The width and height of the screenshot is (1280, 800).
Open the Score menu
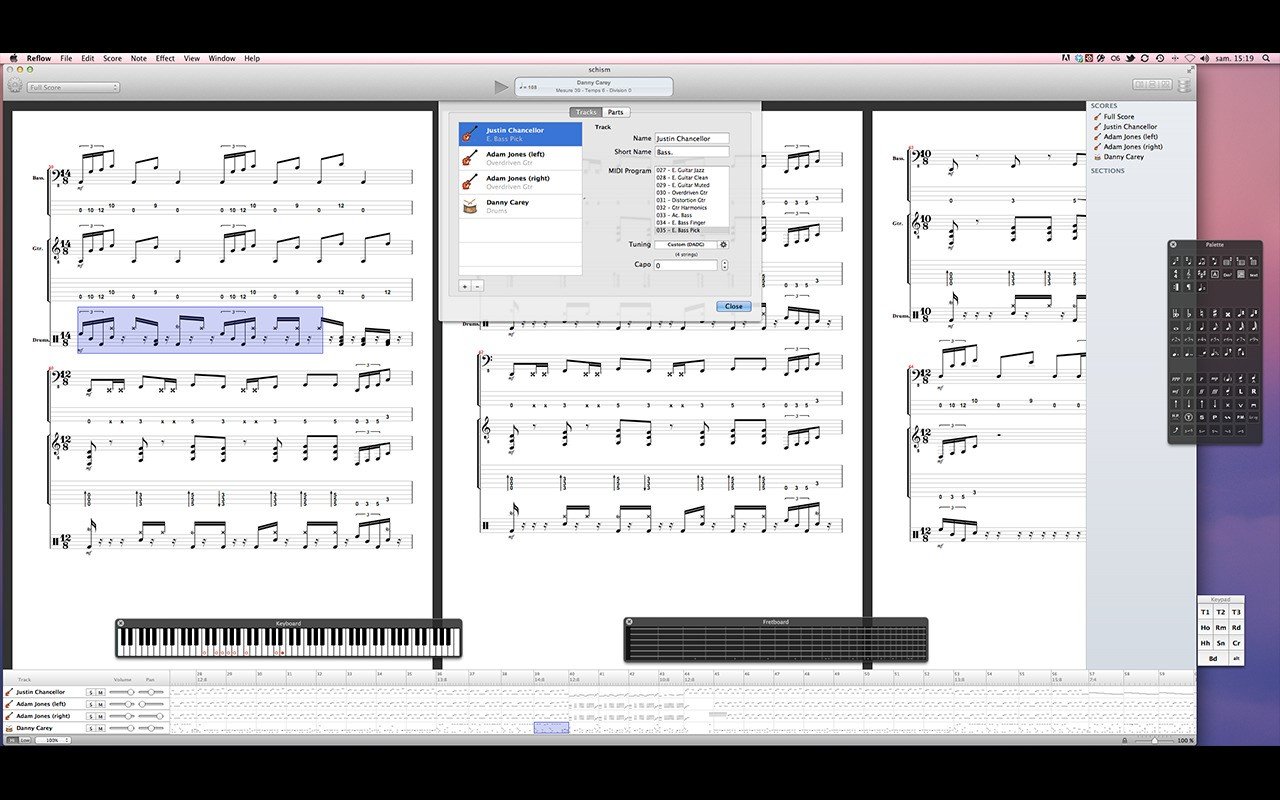pos(112,58)
